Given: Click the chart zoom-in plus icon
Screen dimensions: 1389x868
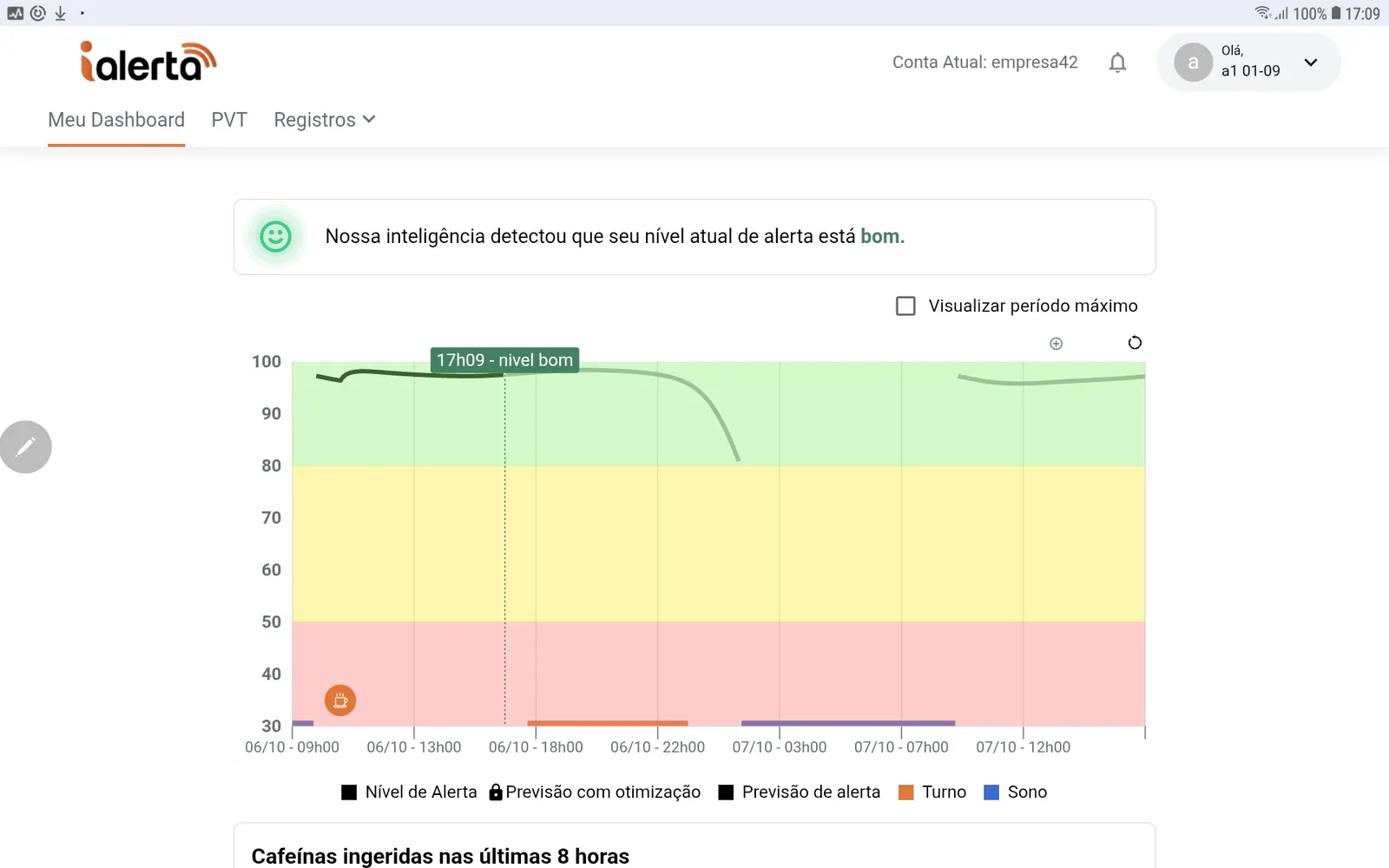Looking at the screenshot, I should 1056,344.
